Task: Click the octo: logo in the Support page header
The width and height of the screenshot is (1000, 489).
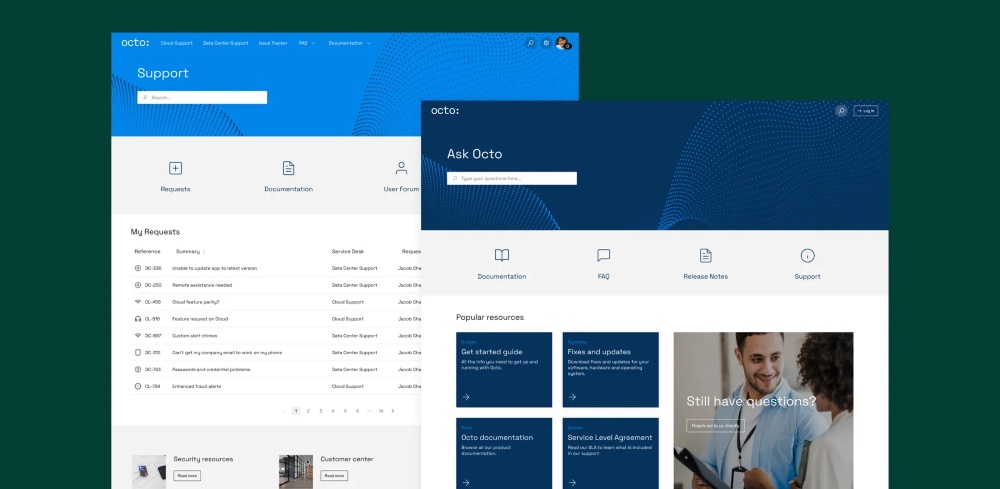Action: coord(135,43)
